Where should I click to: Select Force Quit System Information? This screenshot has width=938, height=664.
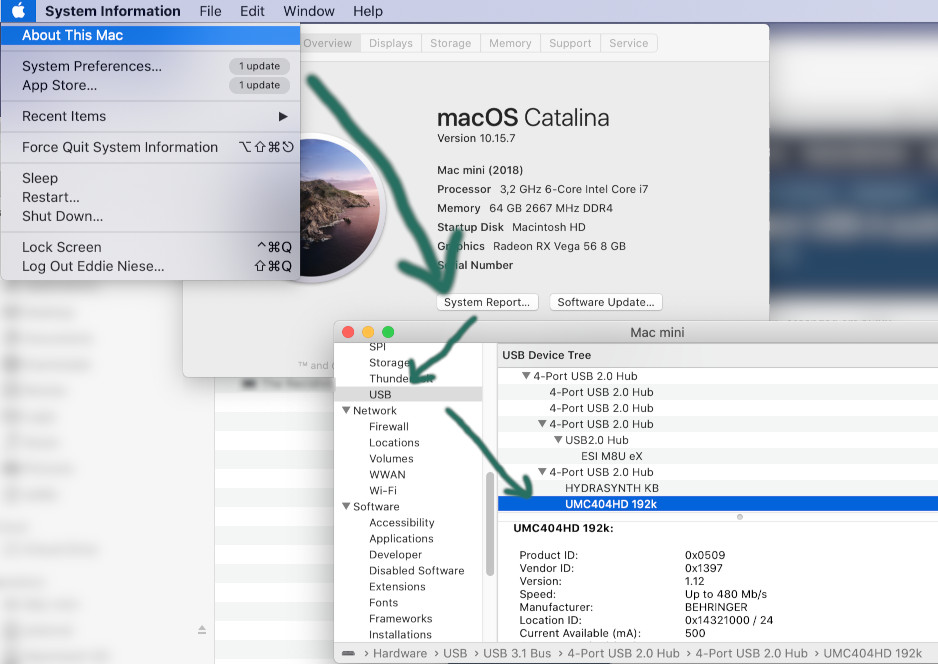(150, 147)
